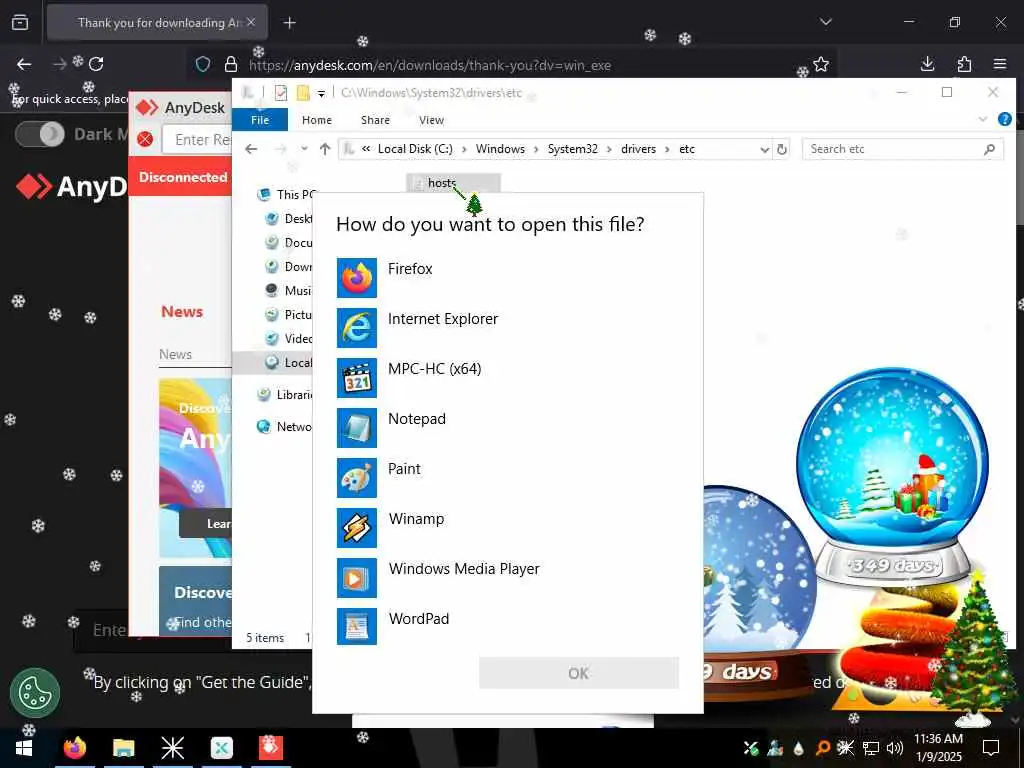The image size is (1024, 768).
Task: View site info via the padlock icon
Action: pos(231,64)
